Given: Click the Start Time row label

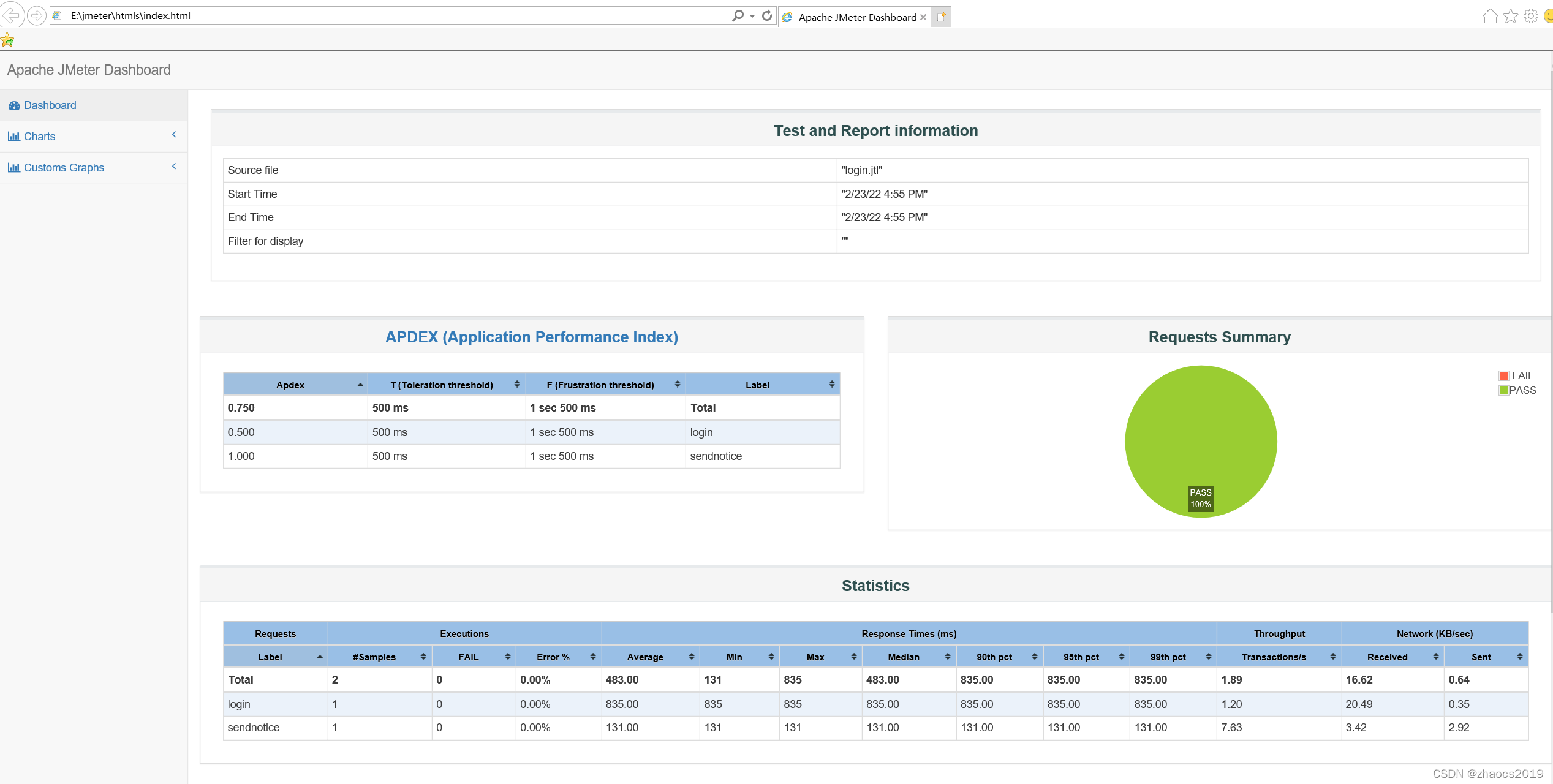Looking at the screenshot, I should (x=252, y=194).
